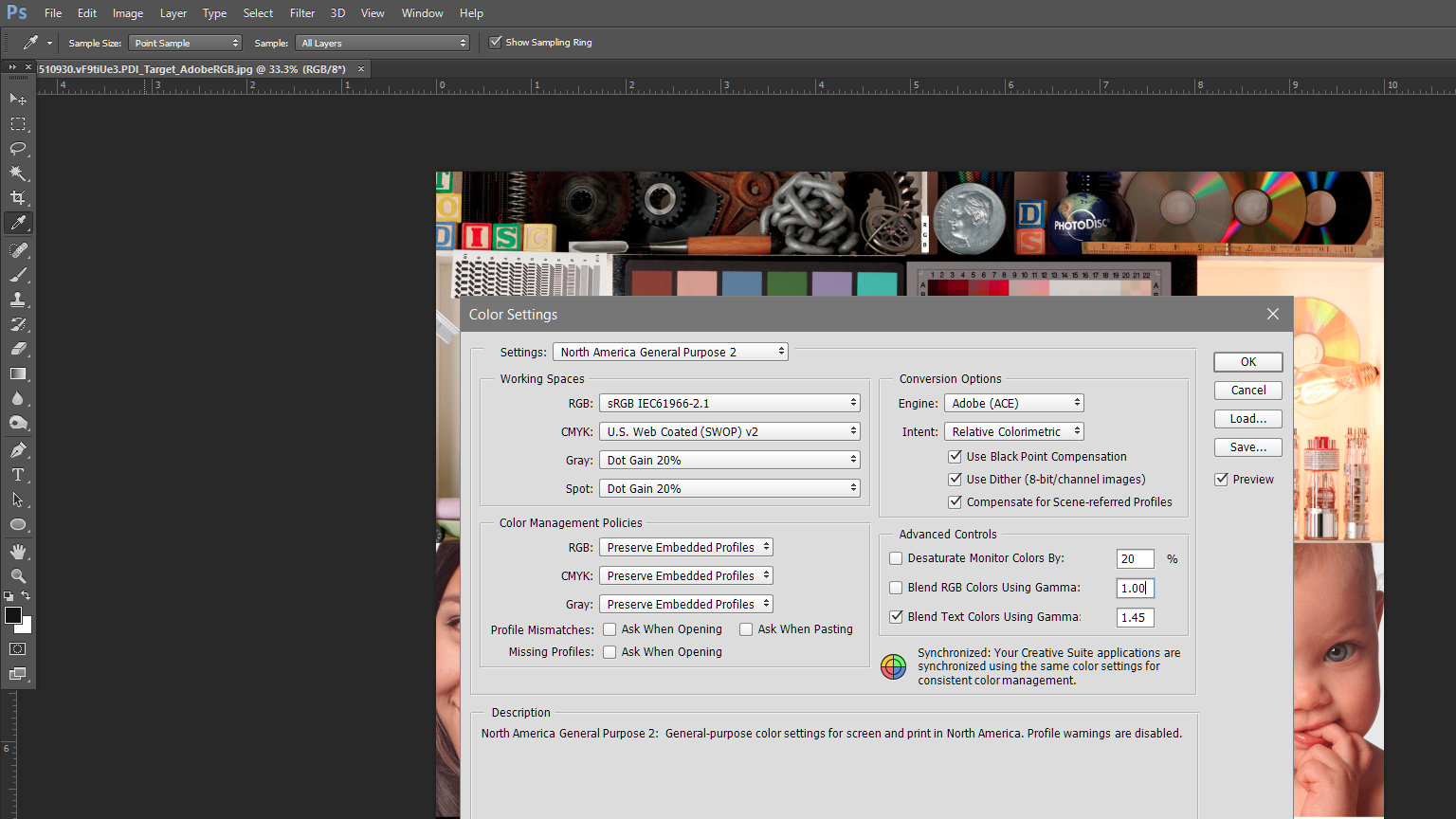The width and height of the screenshot is (1456, 819).
Task: Open the Filter menu
Action: (x=302, y=13)
